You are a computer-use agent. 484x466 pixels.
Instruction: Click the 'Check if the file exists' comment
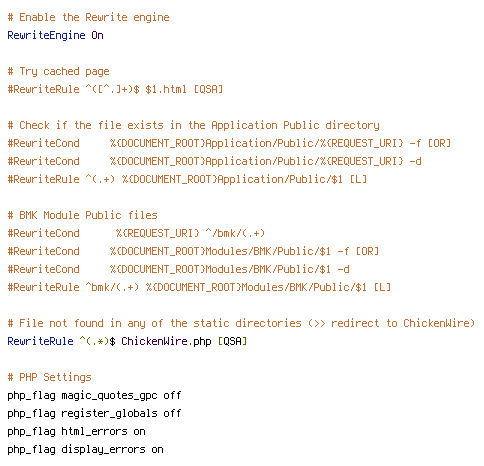click(x=193, y=126)
